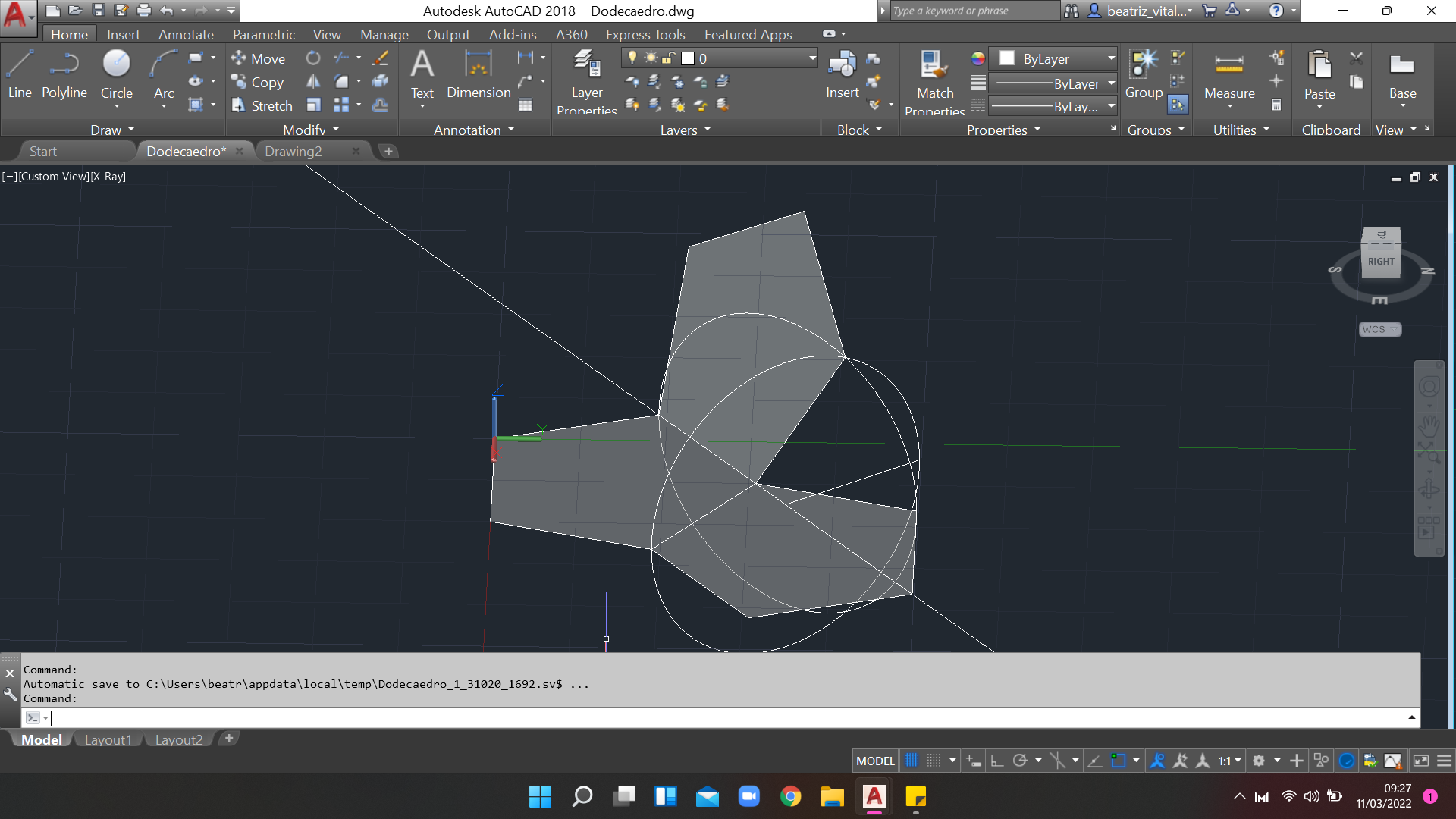Click the Undo arrow icon
The width and height of the screenshot is (1456, 819).
coord(167,11)
